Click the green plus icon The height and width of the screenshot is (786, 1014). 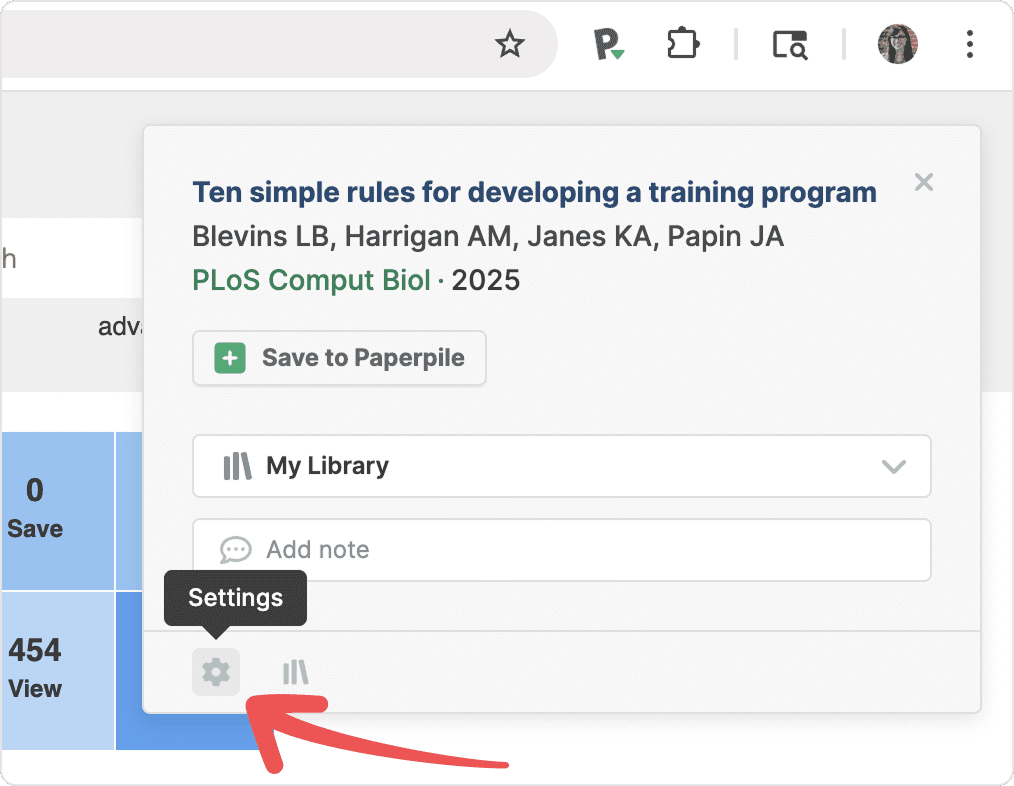point(230,358)
